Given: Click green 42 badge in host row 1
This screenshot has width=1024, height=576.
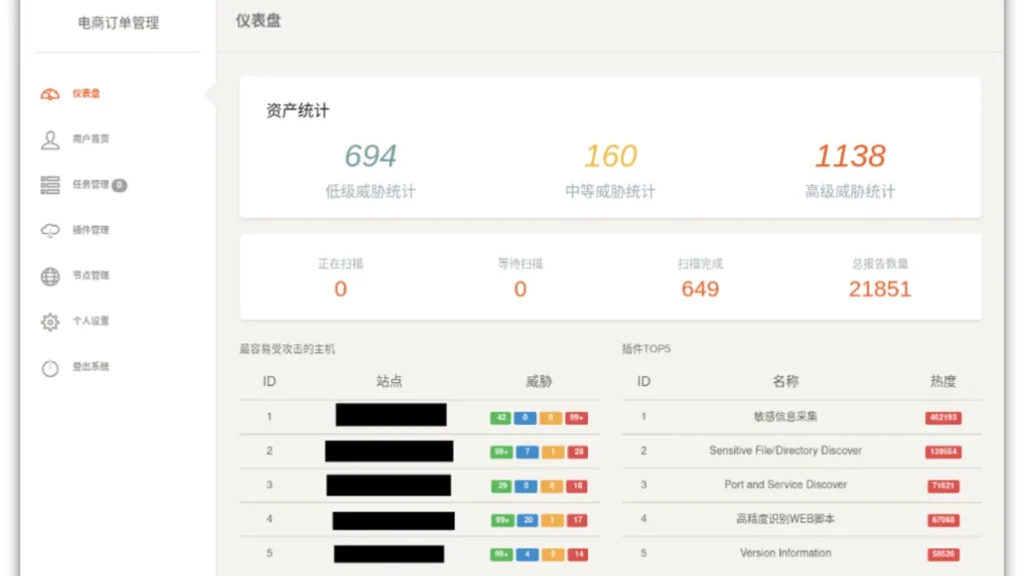Looking at the screenshot, I should pos(501,418).
